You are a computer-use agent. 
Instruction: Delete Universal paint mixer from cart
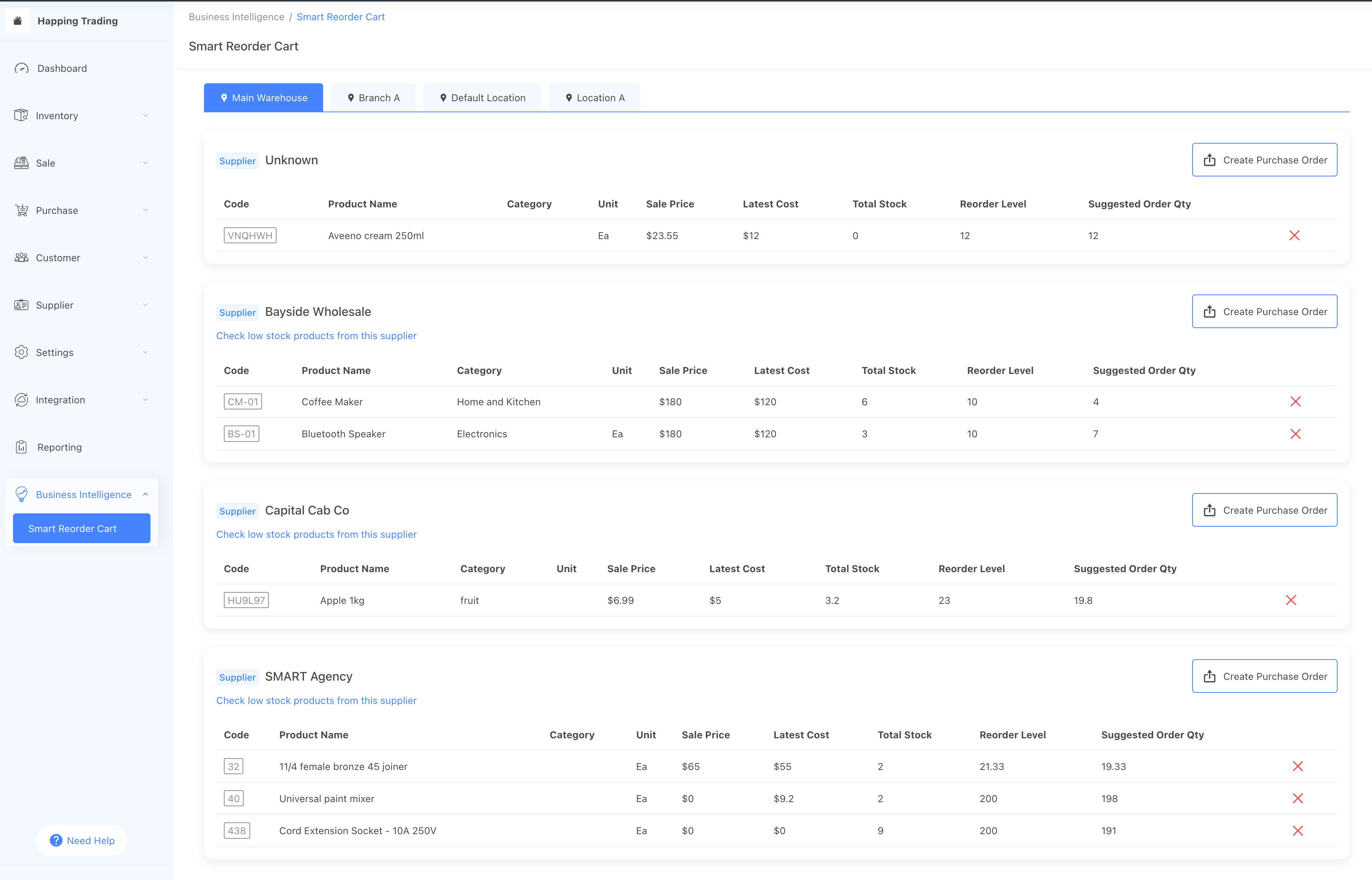(1297, 798)
